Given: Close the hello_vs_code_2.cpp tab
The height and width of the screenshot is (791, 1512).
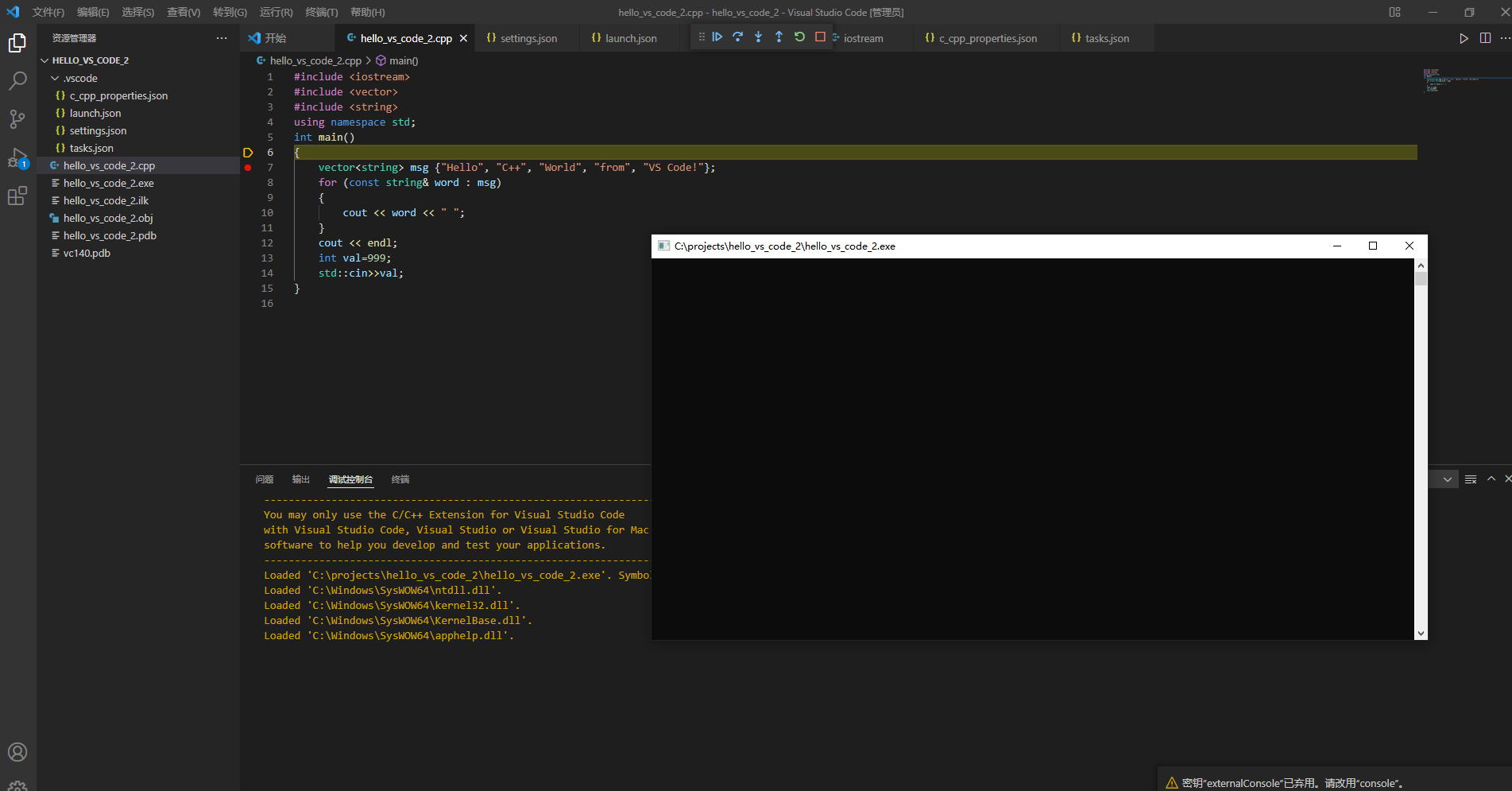Looking at the screenshot, I should point(463,38).
